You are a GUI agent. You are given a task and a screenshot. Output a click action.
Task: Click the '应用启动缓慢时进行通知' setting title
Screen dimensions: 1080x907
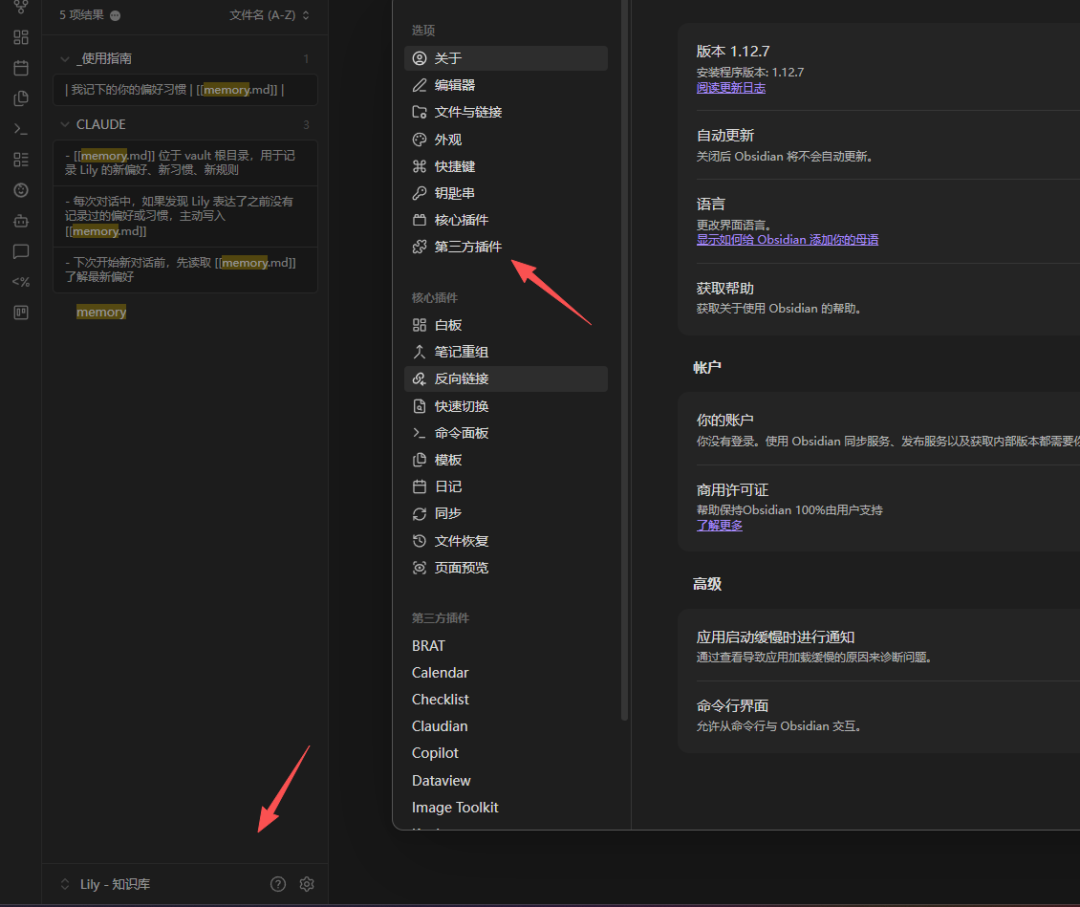click(x=776, y=637)
